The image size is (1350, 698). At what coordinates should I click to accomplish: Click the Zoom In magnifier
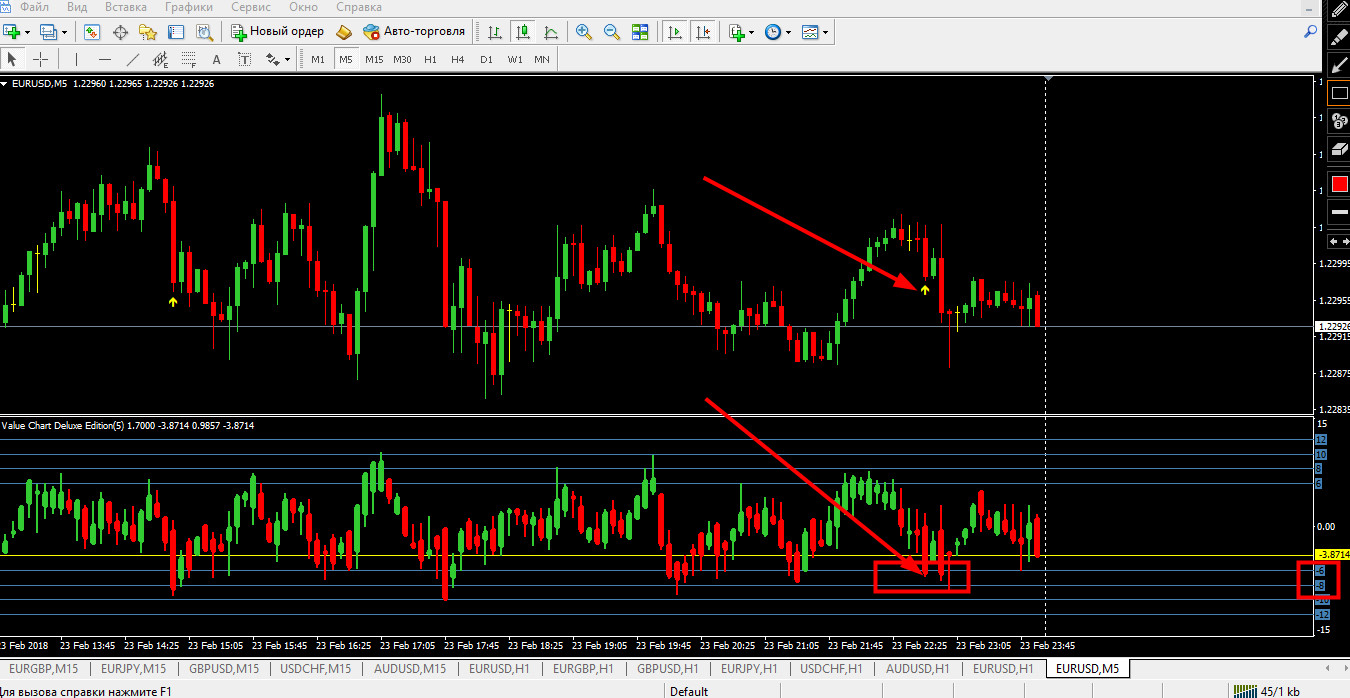[584, 32]
